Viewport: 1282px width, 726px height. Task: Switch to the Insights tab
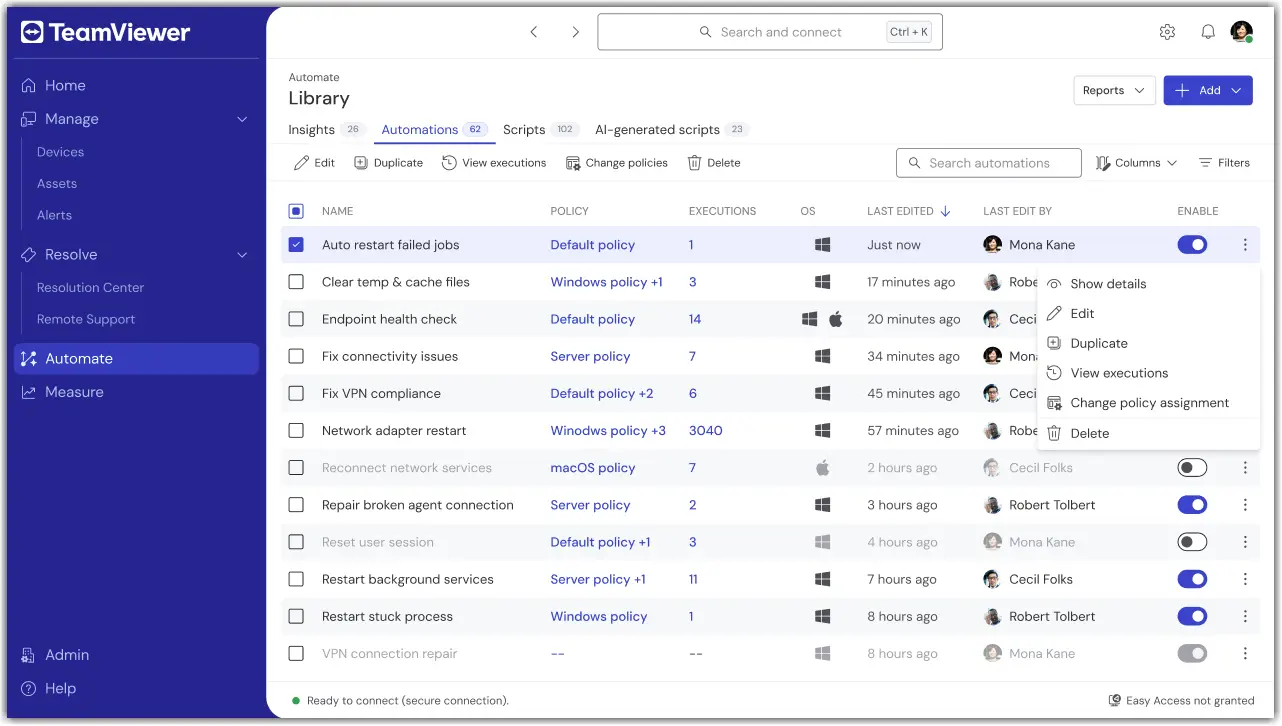click(326, 130)
